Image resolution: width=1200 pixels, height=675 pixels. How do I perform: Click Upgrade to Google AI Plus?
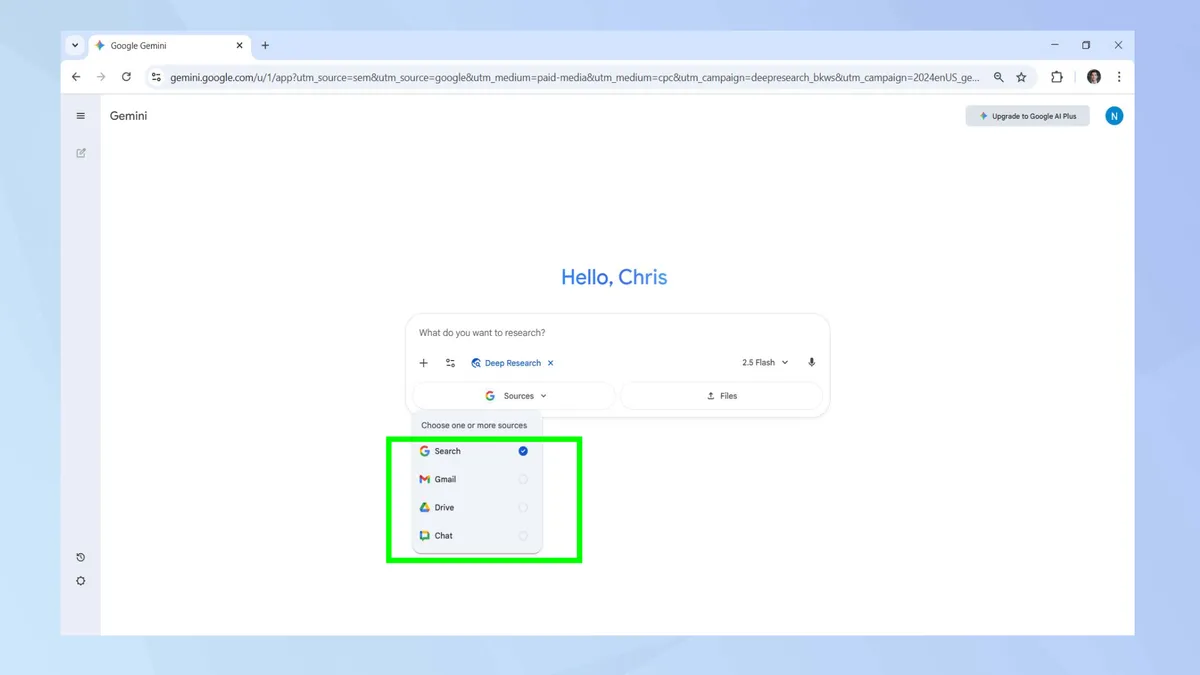tap(1027, 115)
